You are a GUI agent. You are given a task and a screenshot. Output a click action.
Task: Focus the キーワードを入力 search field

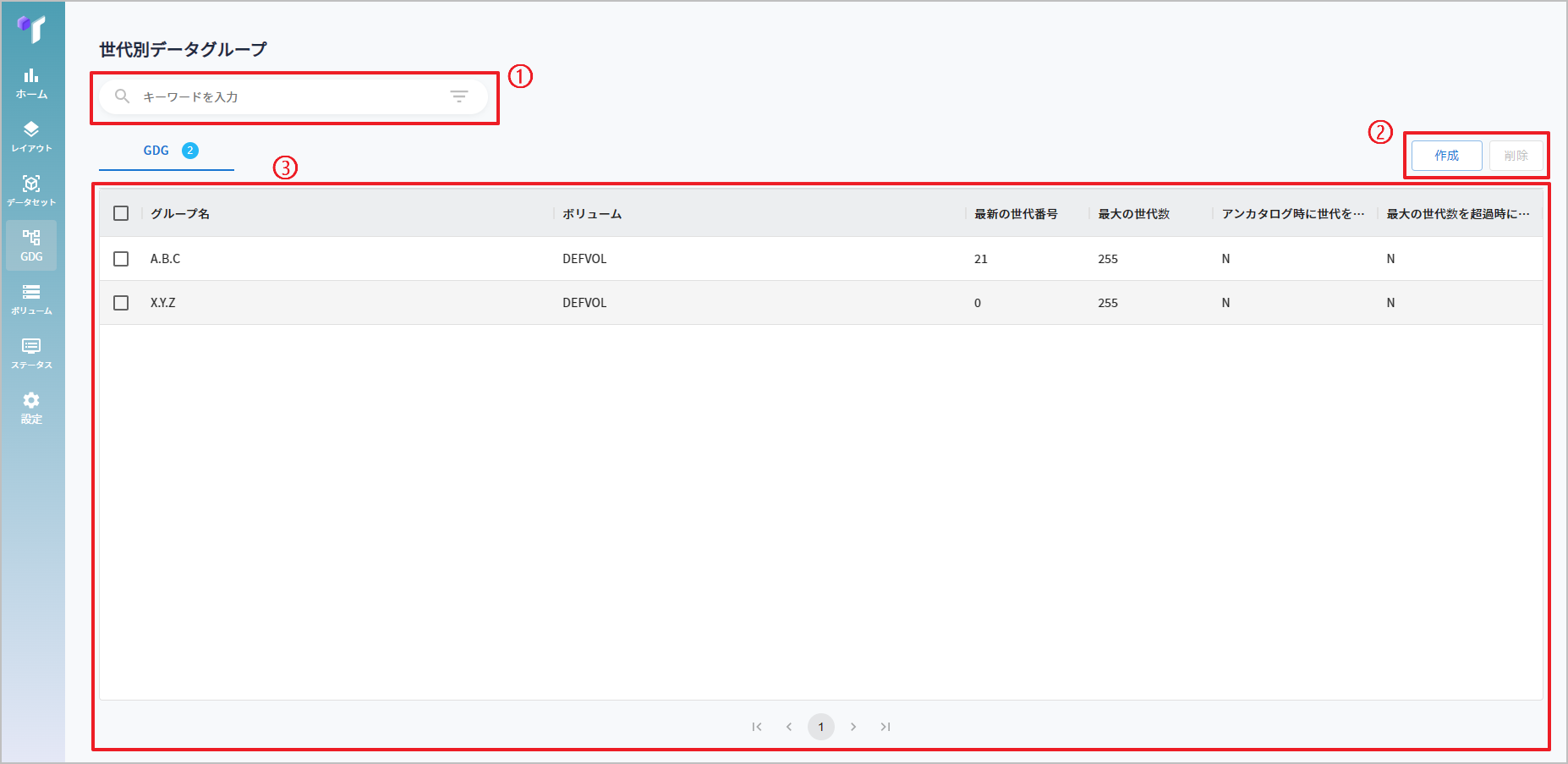click(293, 96)
